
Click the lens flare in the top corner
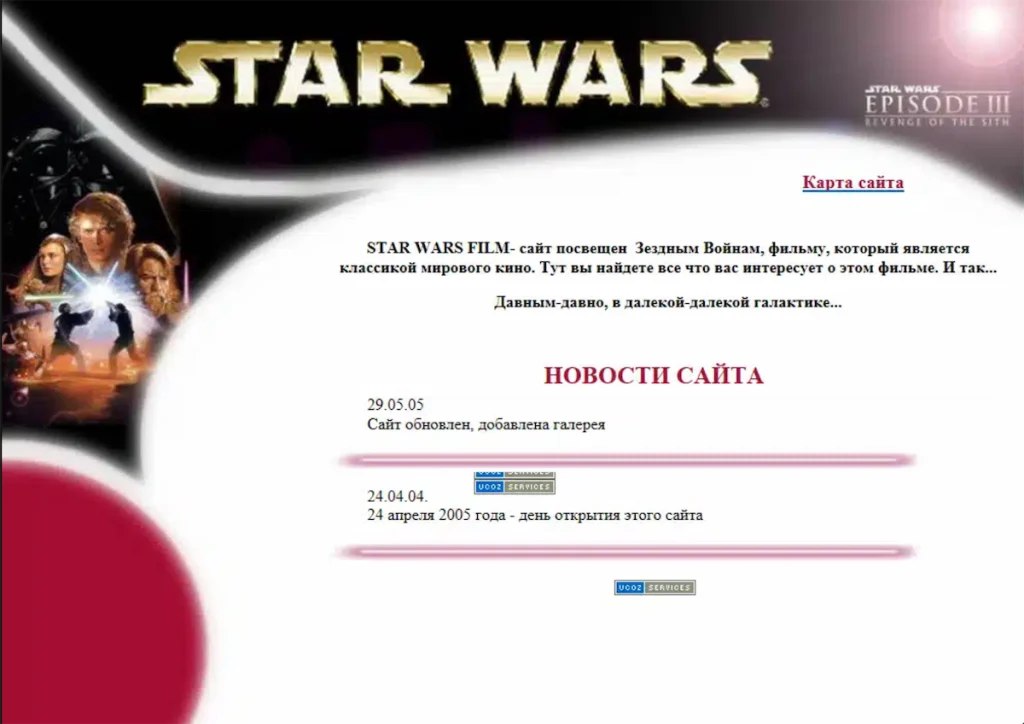pyautogui.click(x=983, y=23)
